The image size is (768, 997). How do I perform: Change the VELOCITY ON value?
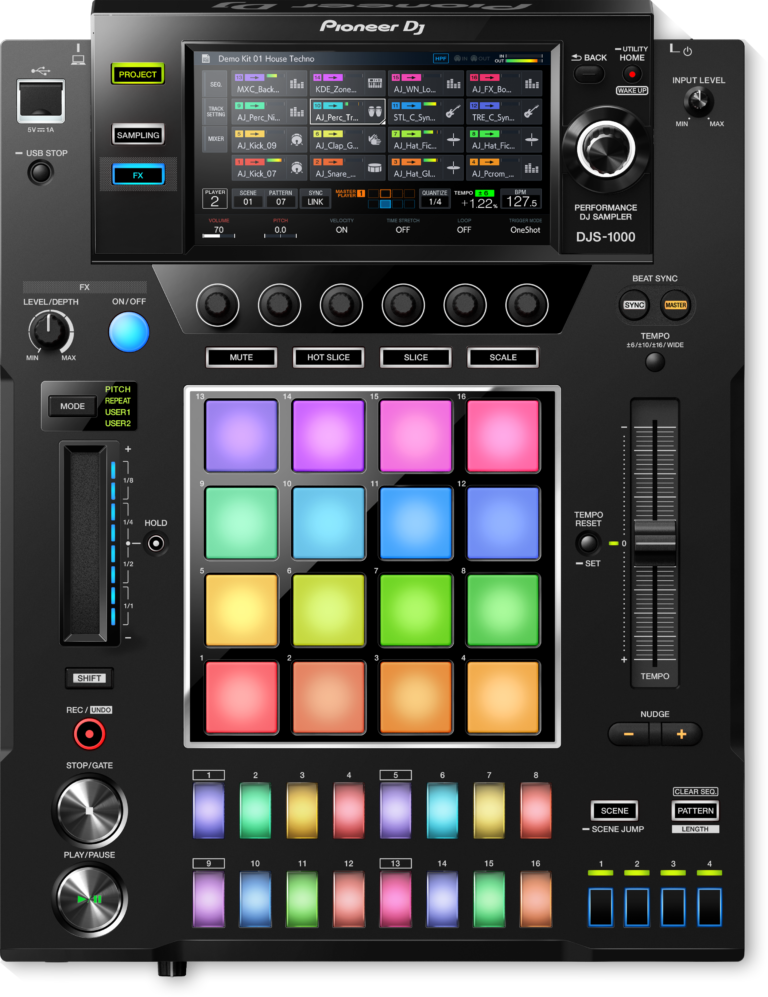[x=341, y=230]
